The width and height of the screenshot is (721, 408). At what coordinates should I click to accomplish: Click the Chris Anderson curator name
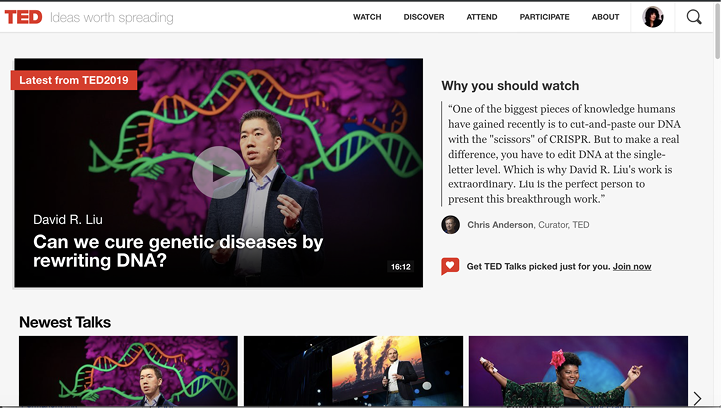pyautogui.click(x=500, y=225)
